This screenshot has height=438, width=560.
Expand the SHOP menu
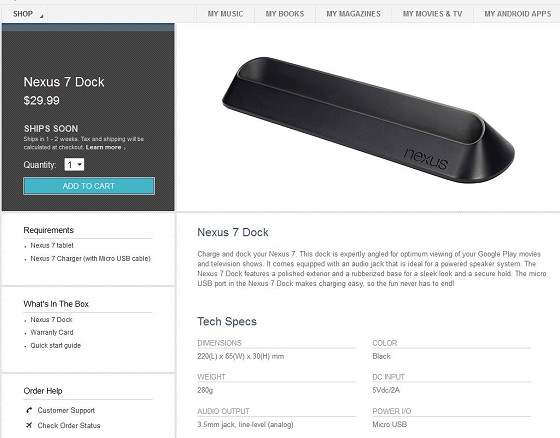(x=25, y=14)
